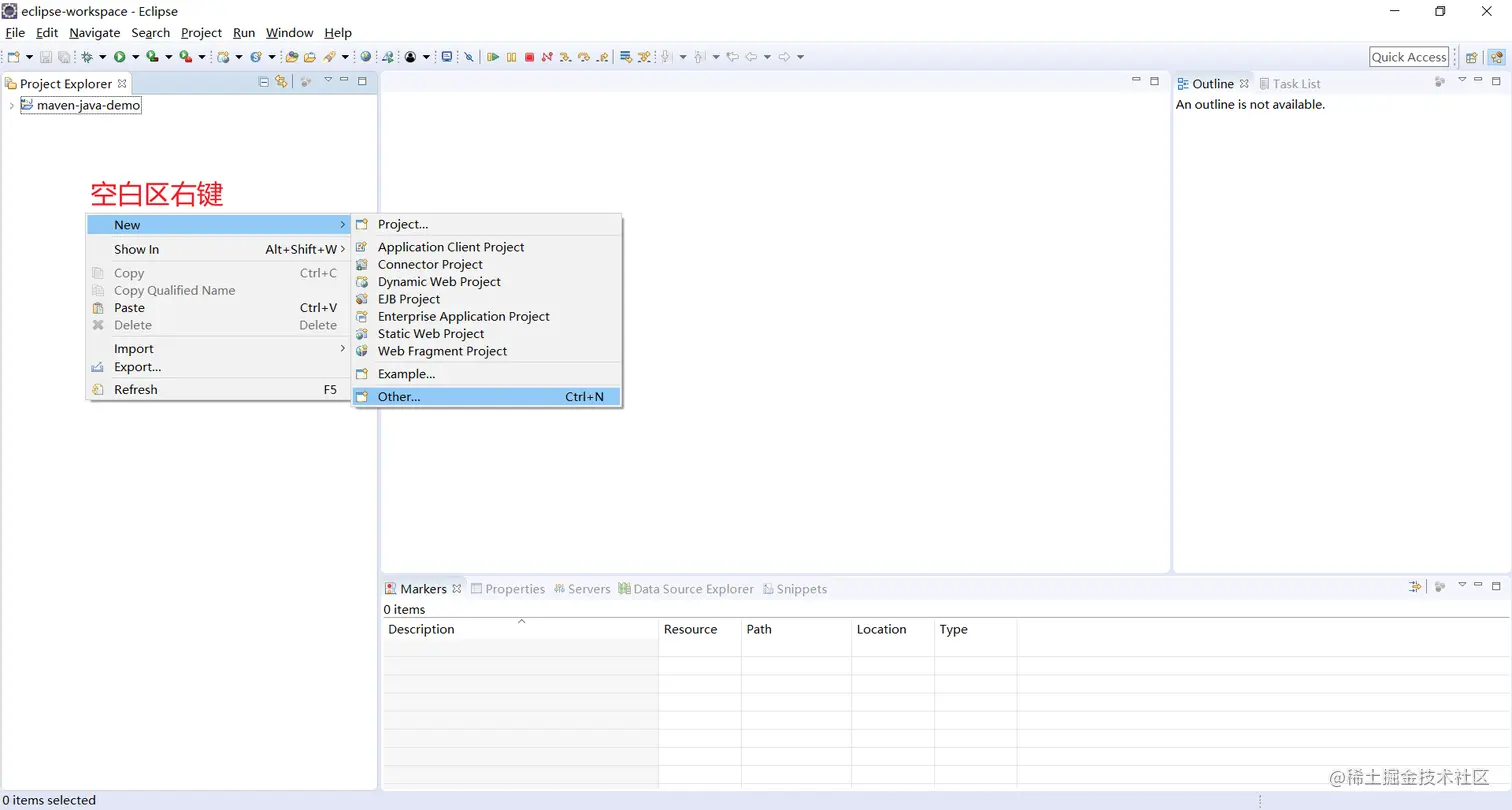Click Import in the context menu
Image resolution: width=1512 pixels, height=810 pixels.
218,349
